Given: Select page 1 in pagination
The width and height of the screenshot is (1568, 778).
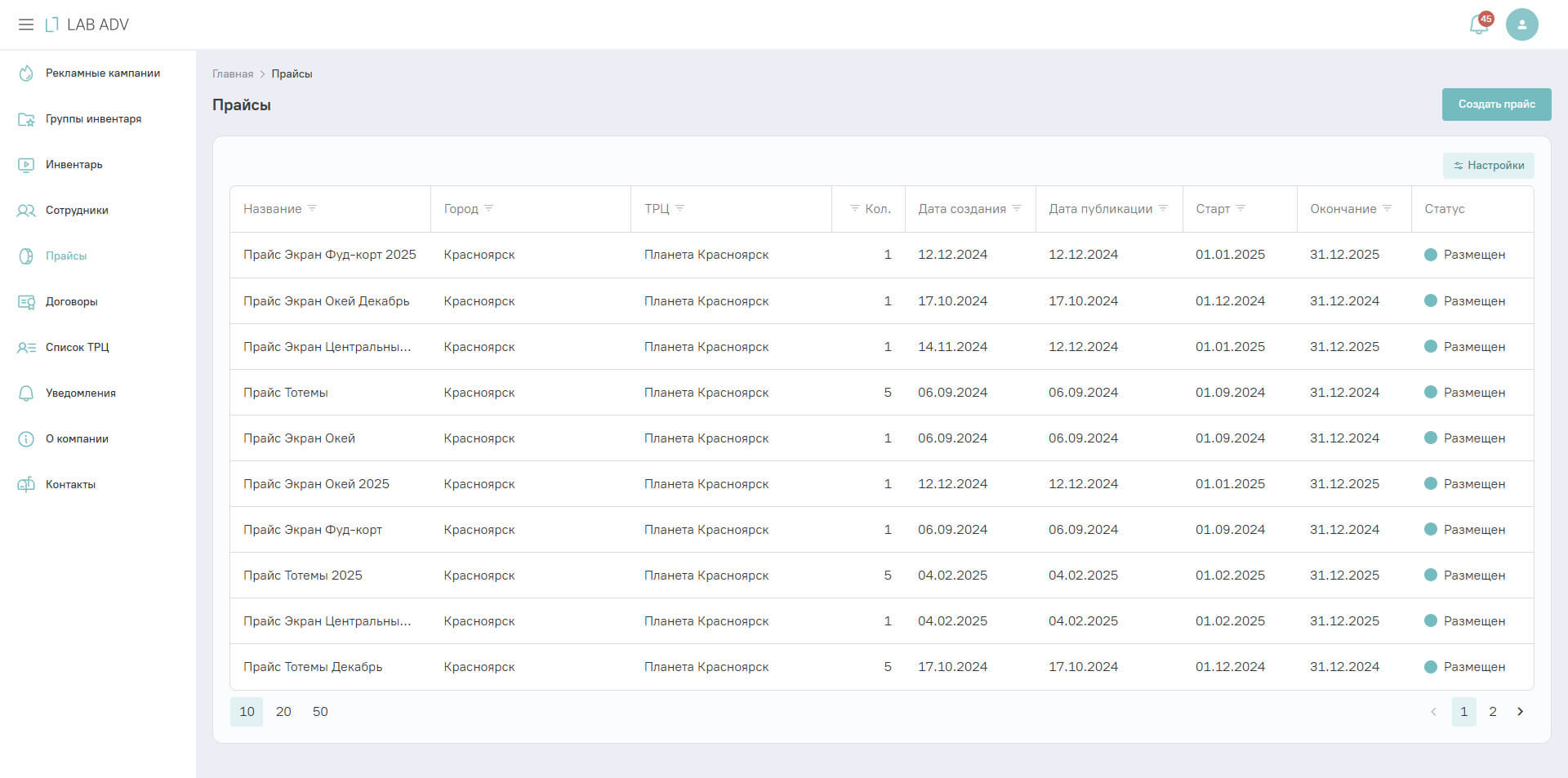Looking at the screenshot, I should click(1463, 712).
